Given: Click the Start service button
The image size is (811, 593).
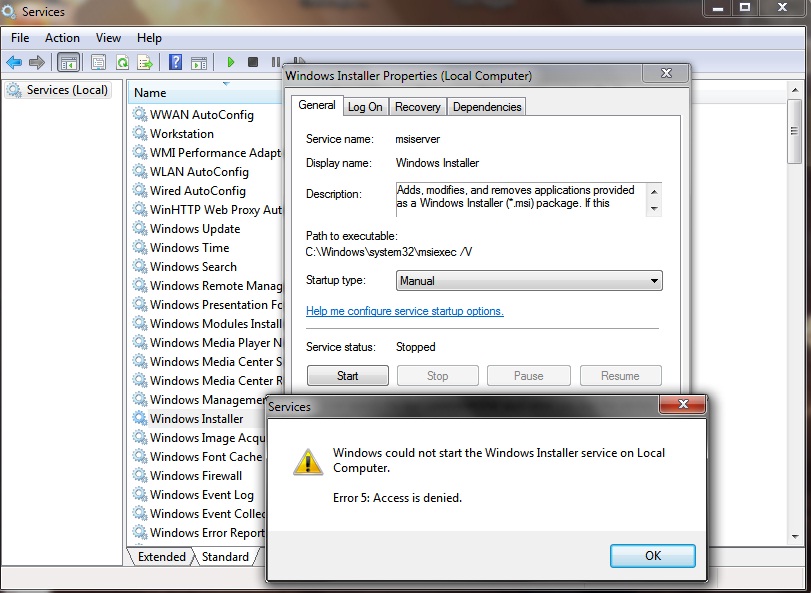Looking at the screenshot, I should pyautogui.click(x=348, y=376).
